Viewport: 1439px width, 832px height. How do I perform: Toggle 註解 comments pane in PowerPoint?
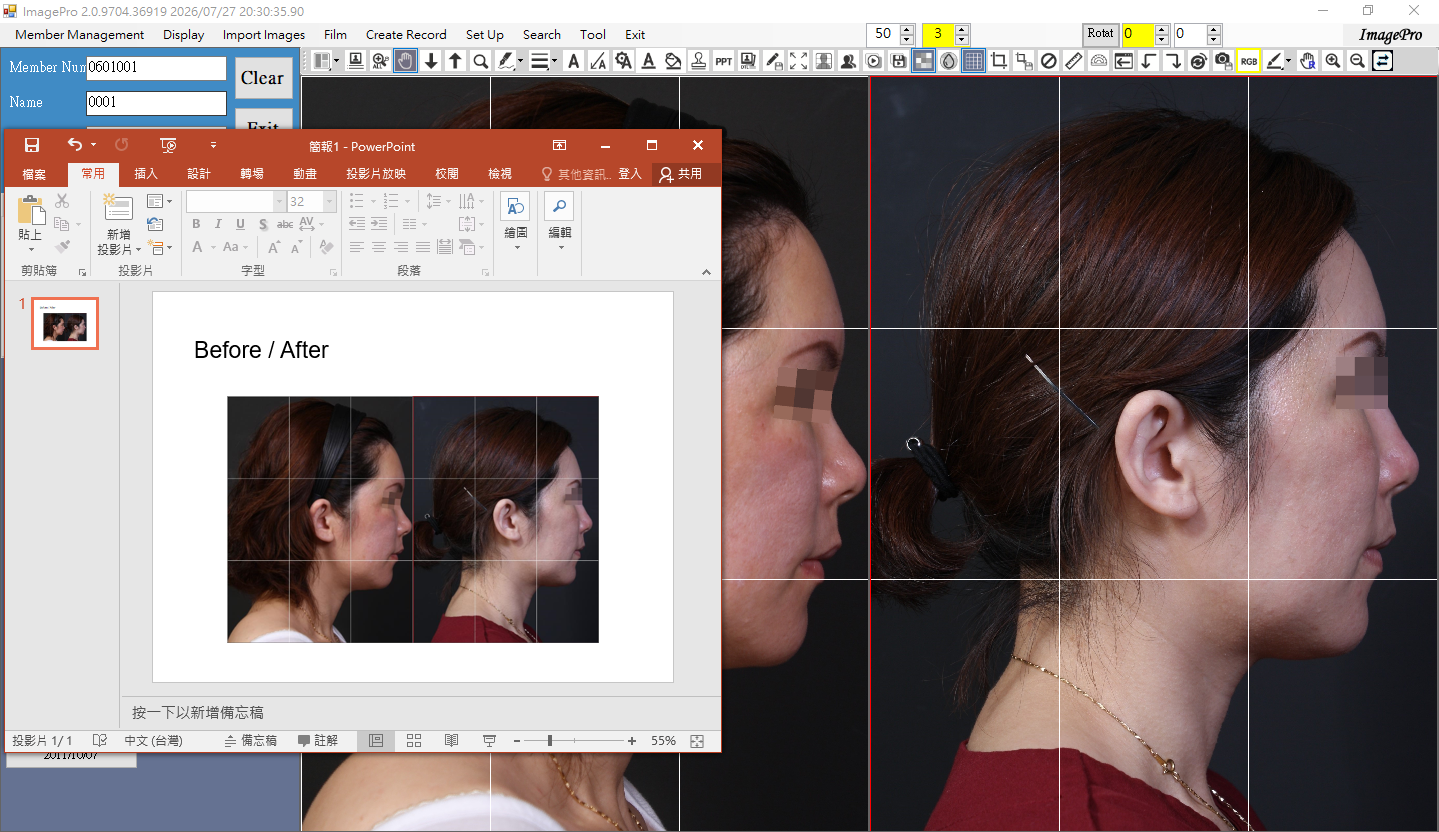point(319,741)
